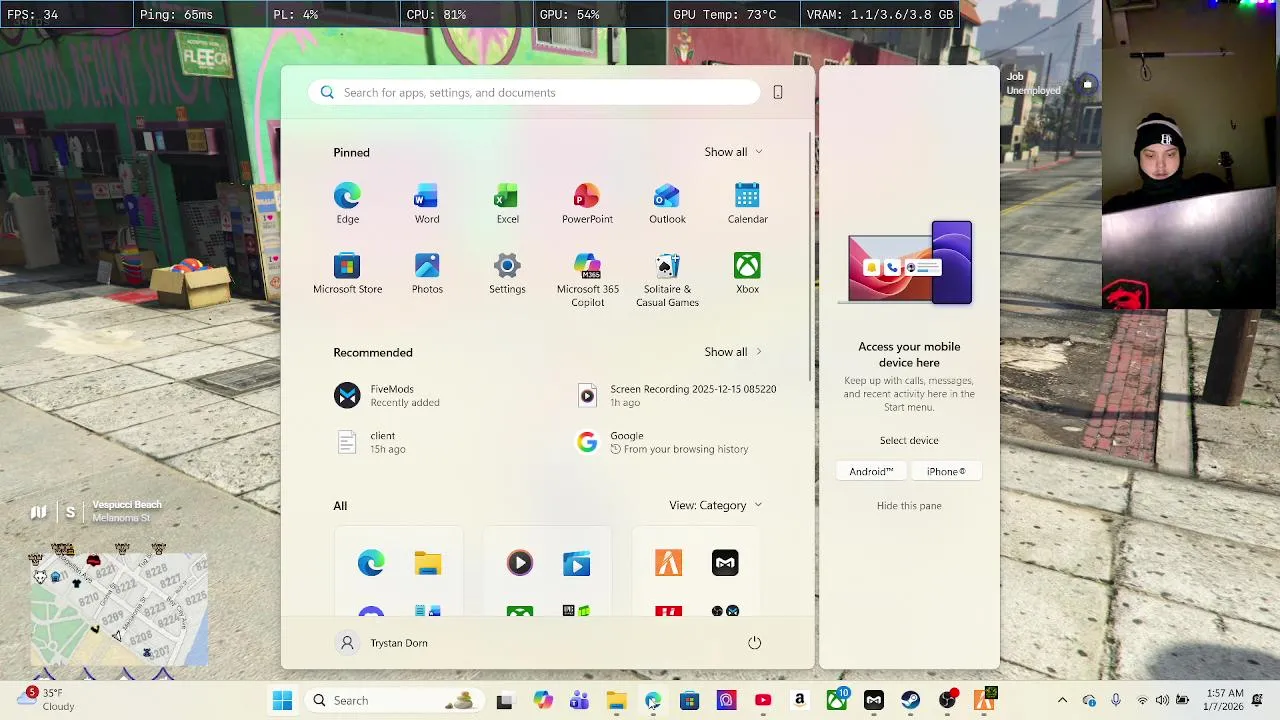Open the pinned Calendar app
This screenshot has height=720, width=1280.
pos(747,203)
